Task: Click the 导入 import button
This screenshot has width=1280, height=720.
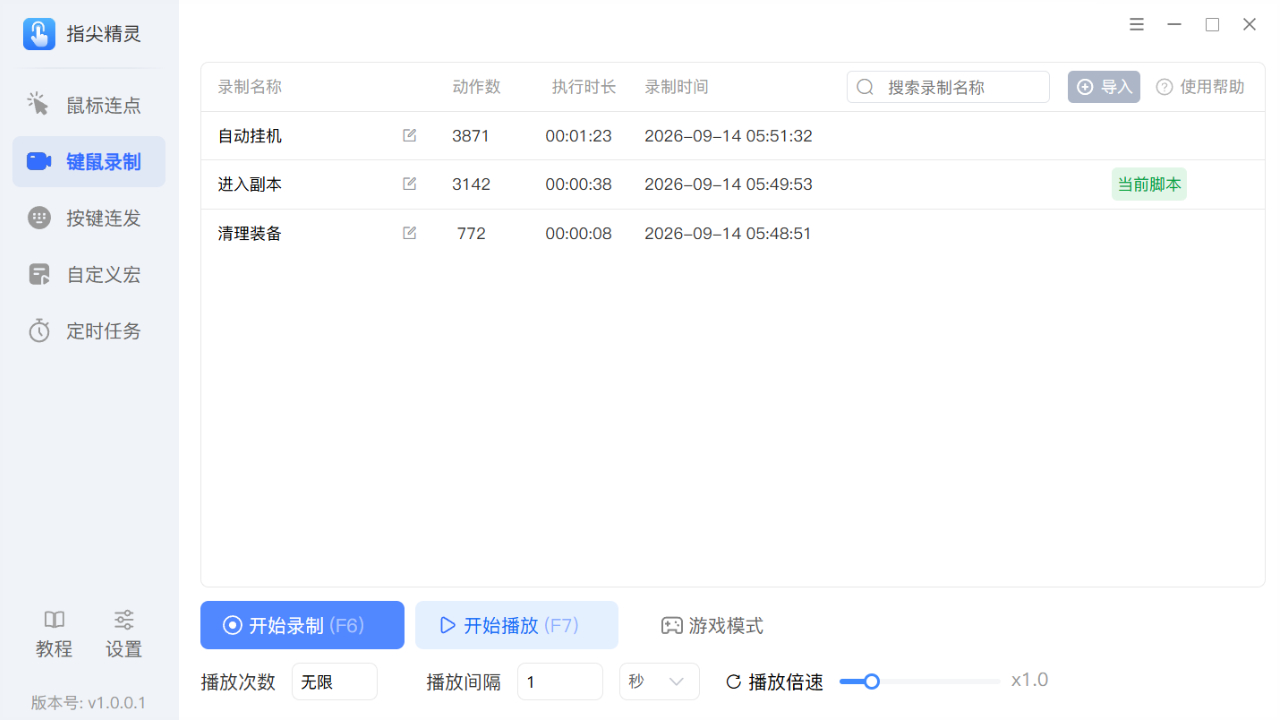Action: tap(1104, 87)
